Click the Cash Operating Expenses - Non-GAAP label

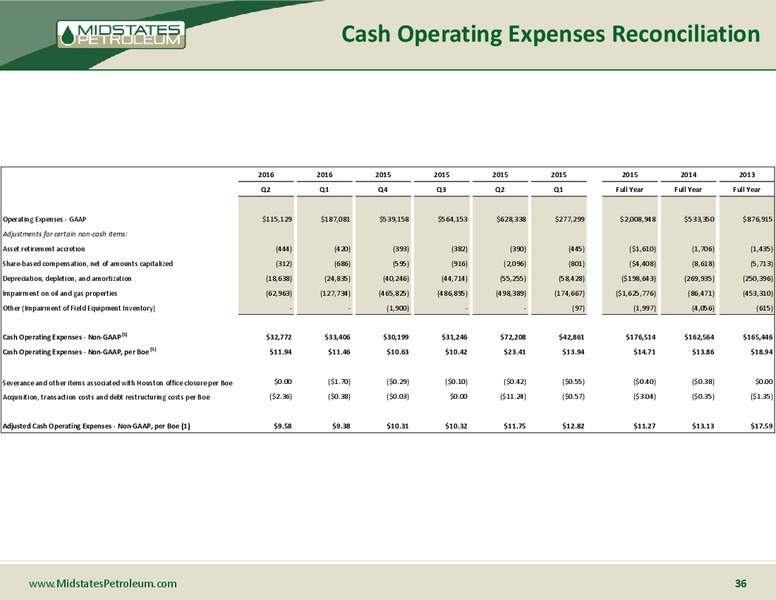tap(65, 337)
